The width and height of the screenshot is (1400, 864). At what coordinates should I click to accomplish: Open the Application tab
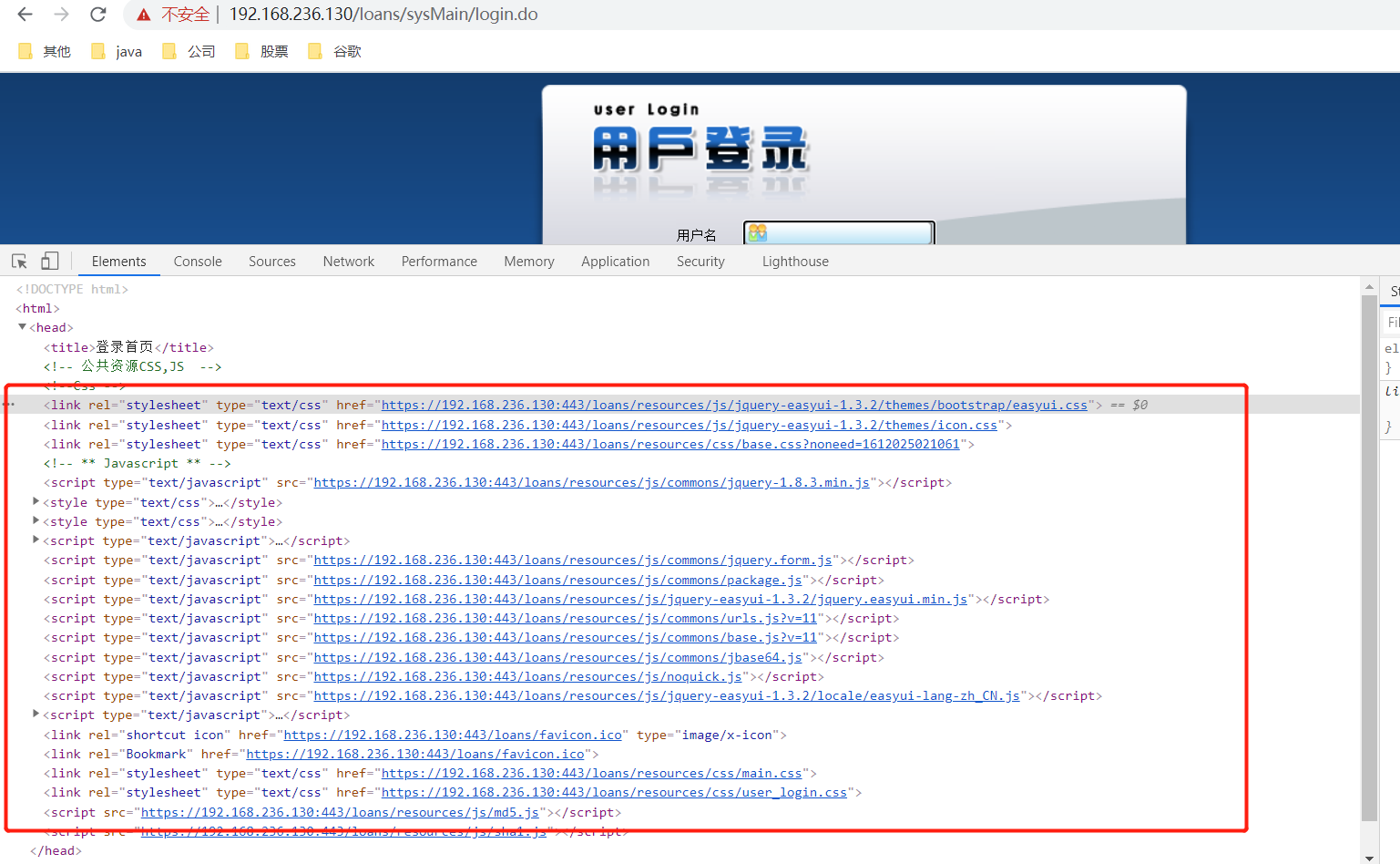(615, 261)
